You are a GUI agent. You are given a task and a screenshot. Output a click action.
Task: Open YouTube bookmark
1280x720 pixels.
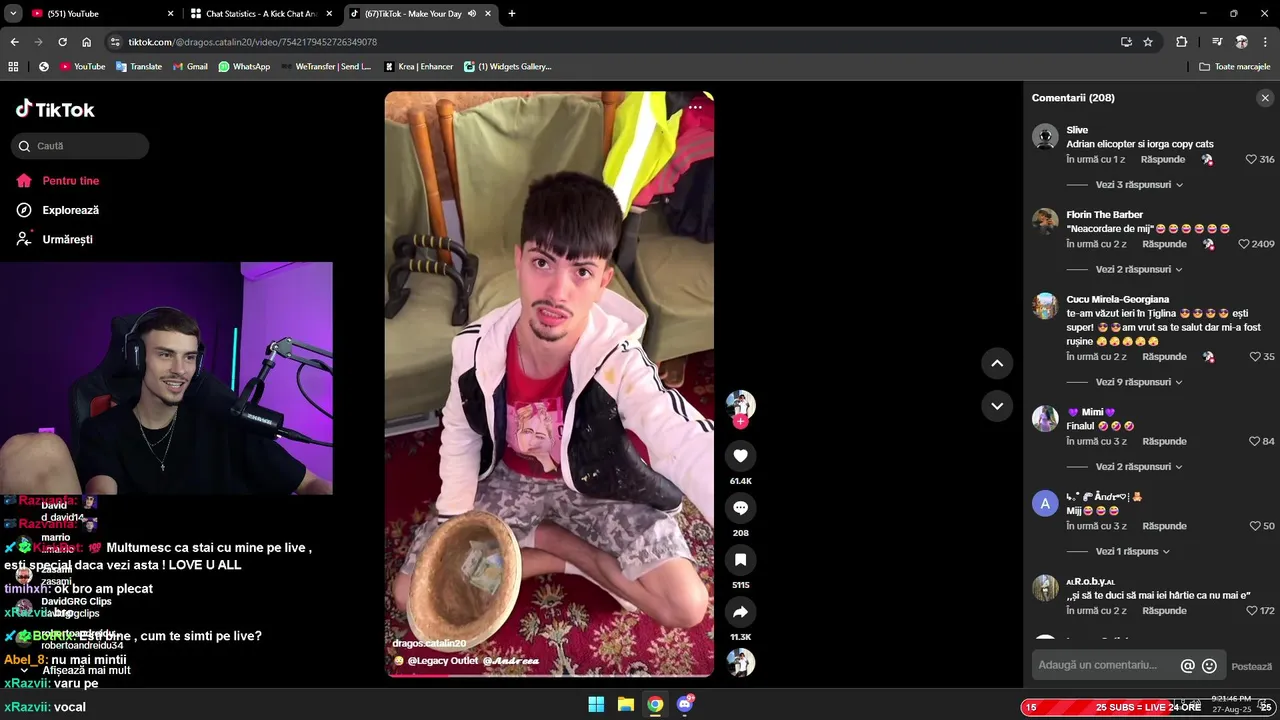pyautogui.click(x=82, y=67)
